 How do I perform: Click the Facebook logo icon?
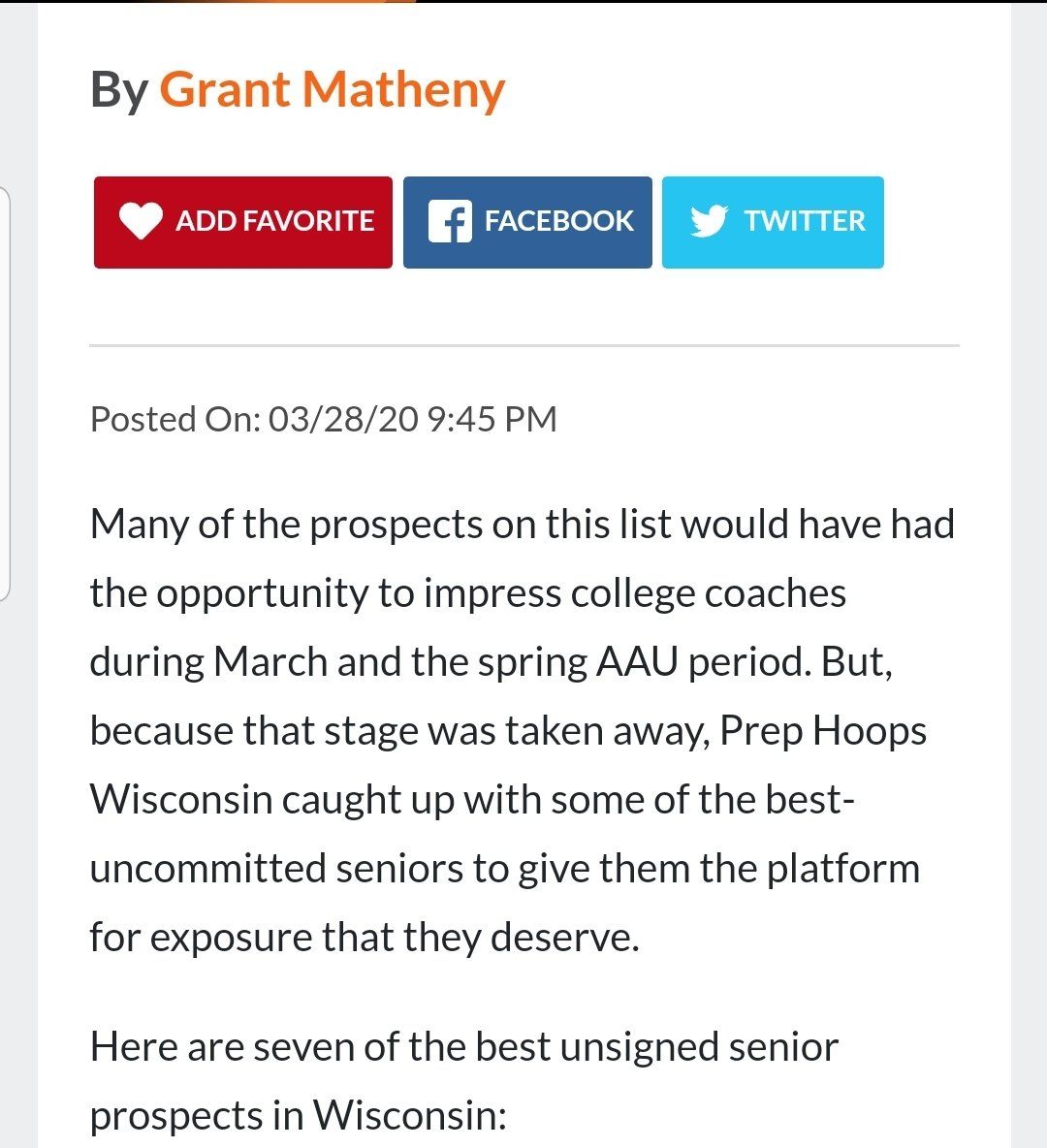coord(449,221)
